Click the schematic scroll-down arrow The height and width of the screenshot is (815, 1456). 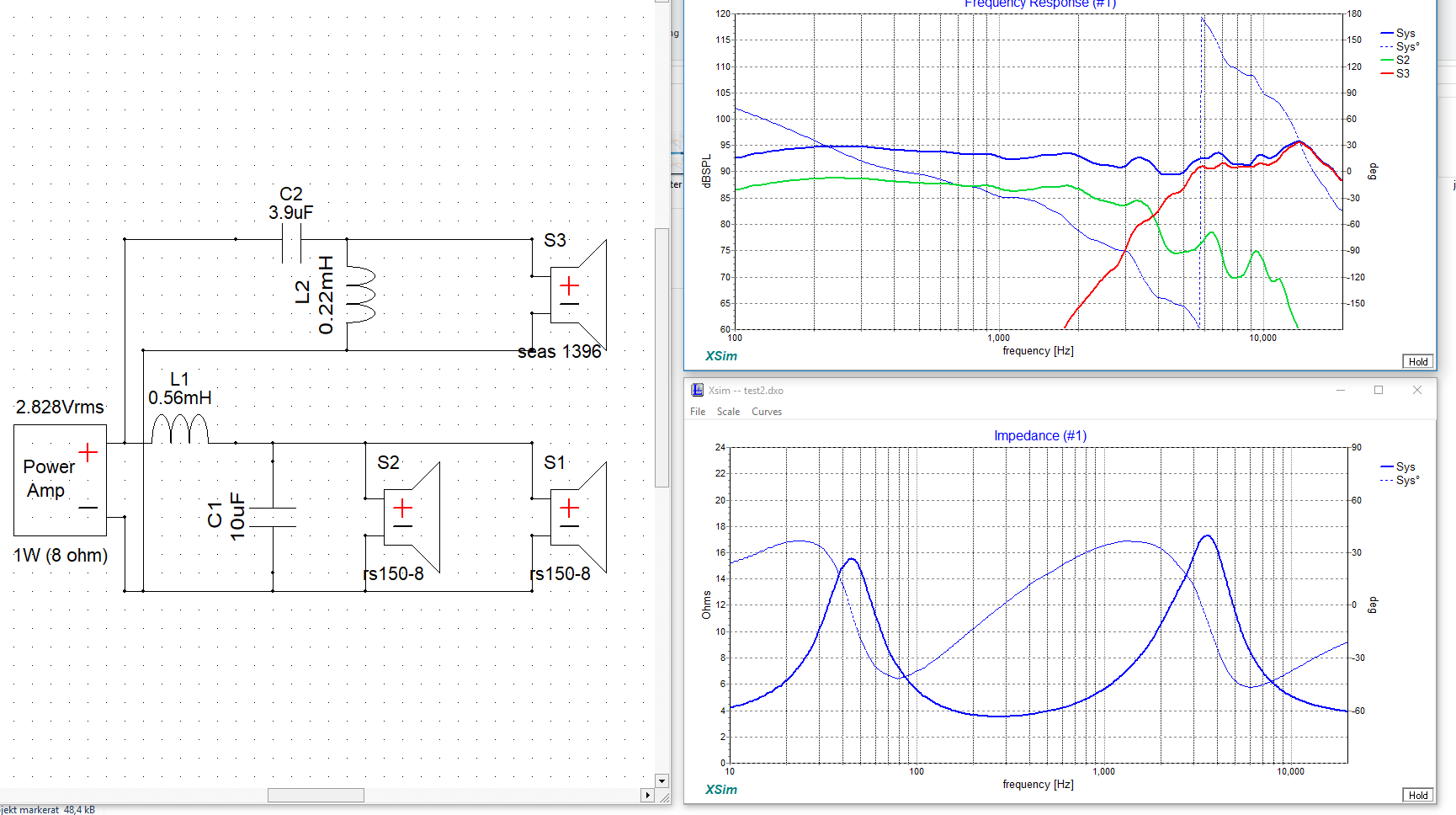(662, 780)
